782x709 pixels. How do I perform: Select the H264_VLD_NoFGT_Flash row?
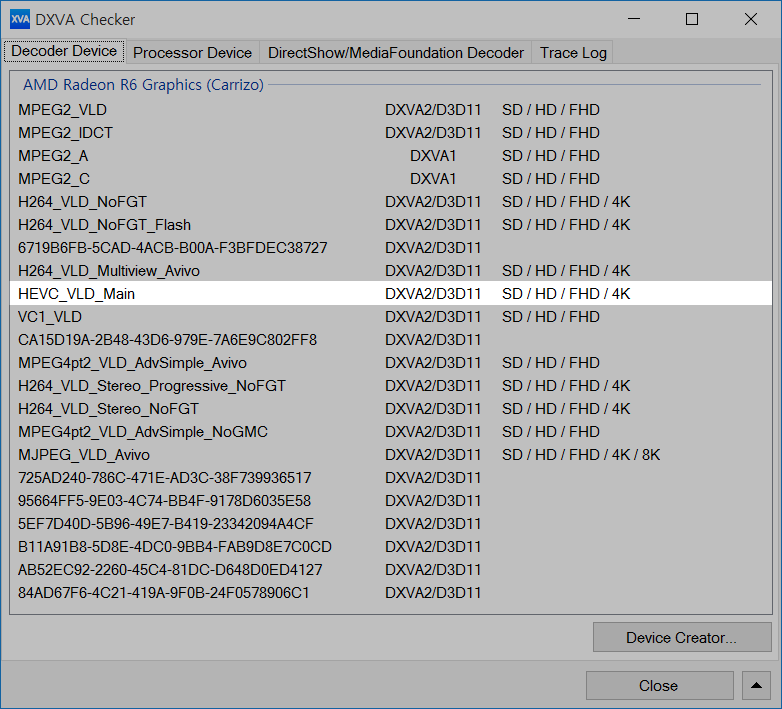(391, 224)
